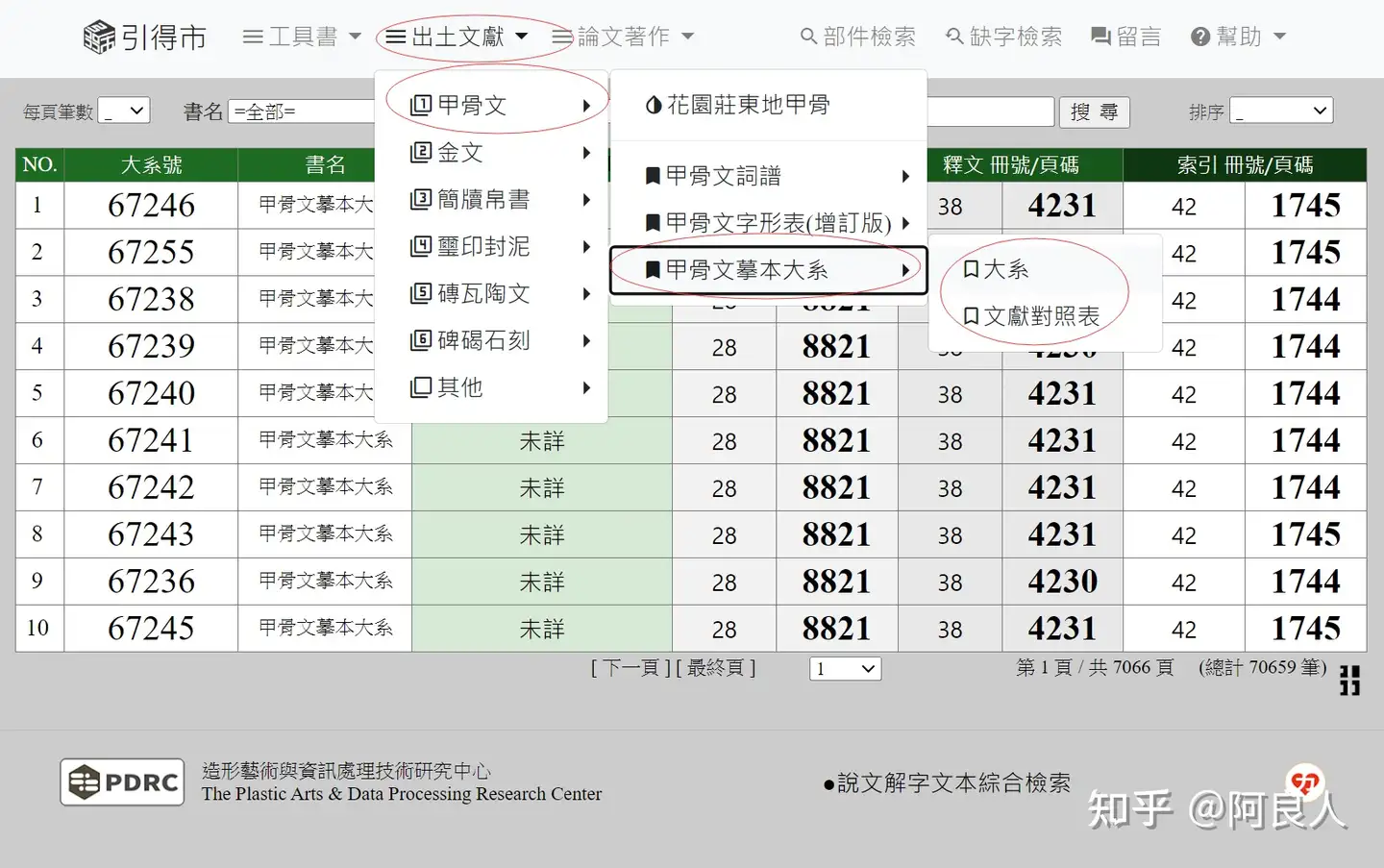The width and height of the screenshot is (1384, 868).
Task: Click the numbered icon 5 beside 磚瓦陶文
Action: pos(421,293)
